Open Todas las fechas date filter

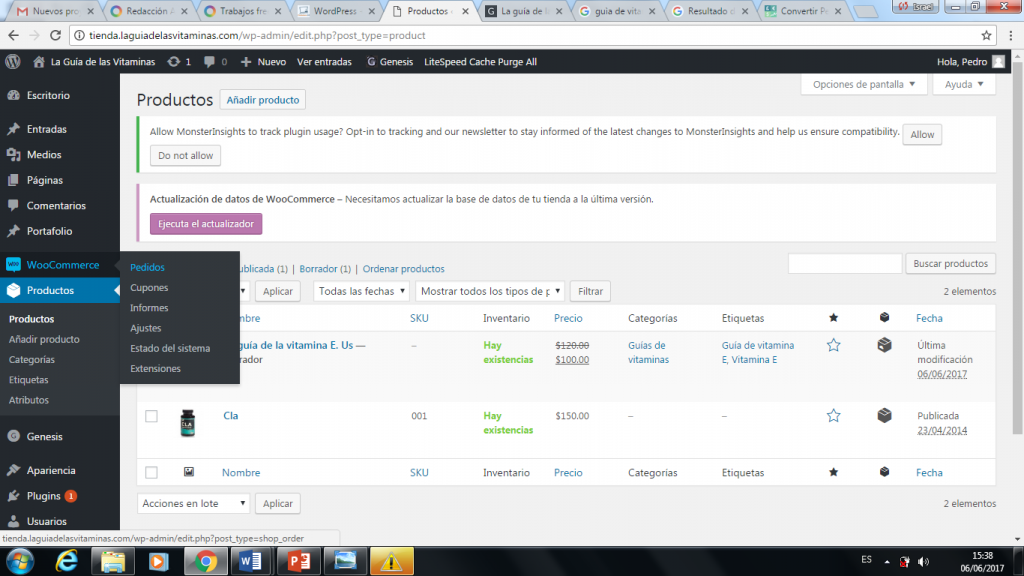pyautogui.click(x=361, y=291)
